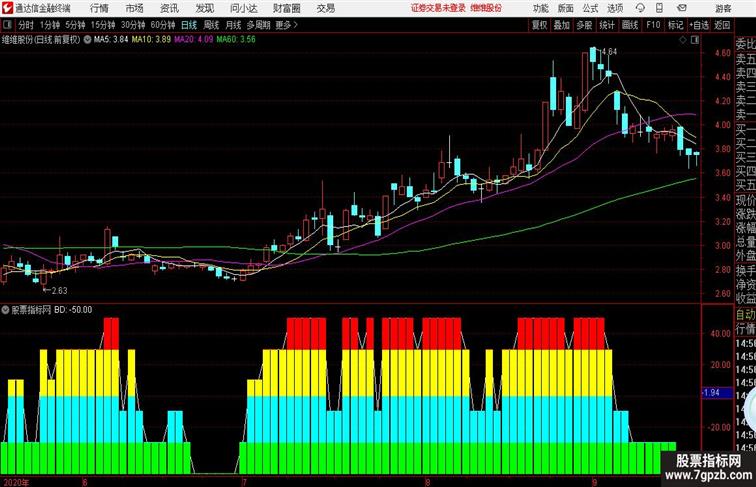The height and width of the screenshot is (487, 756).
Task: Click the 统计 statistics button
Action: 607,25
